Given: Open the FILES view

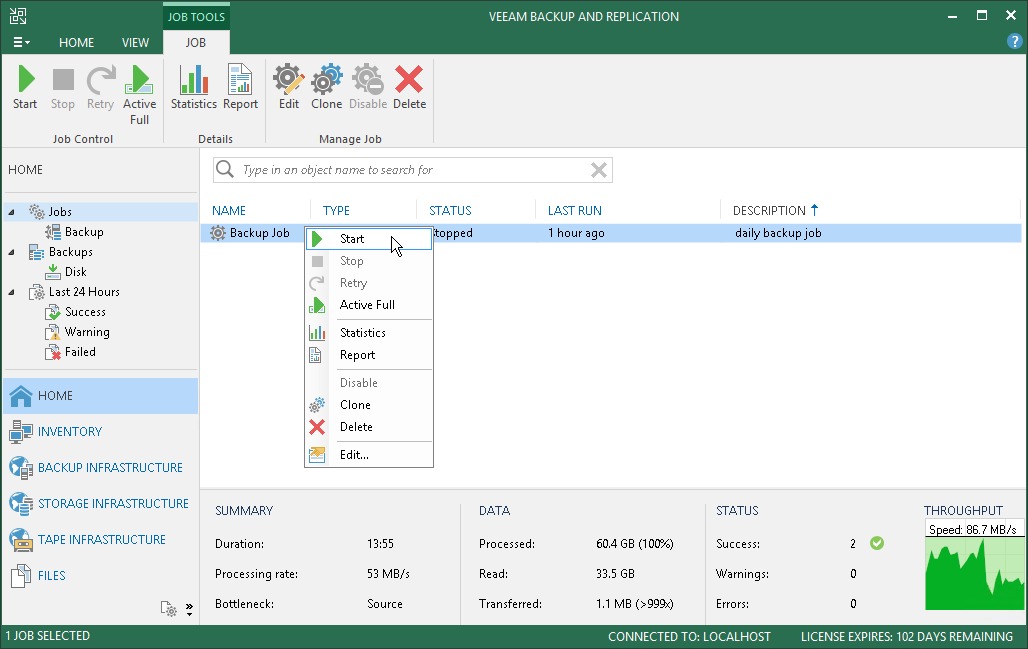Looking at the screenshot, I should click(x=101, y=576).
